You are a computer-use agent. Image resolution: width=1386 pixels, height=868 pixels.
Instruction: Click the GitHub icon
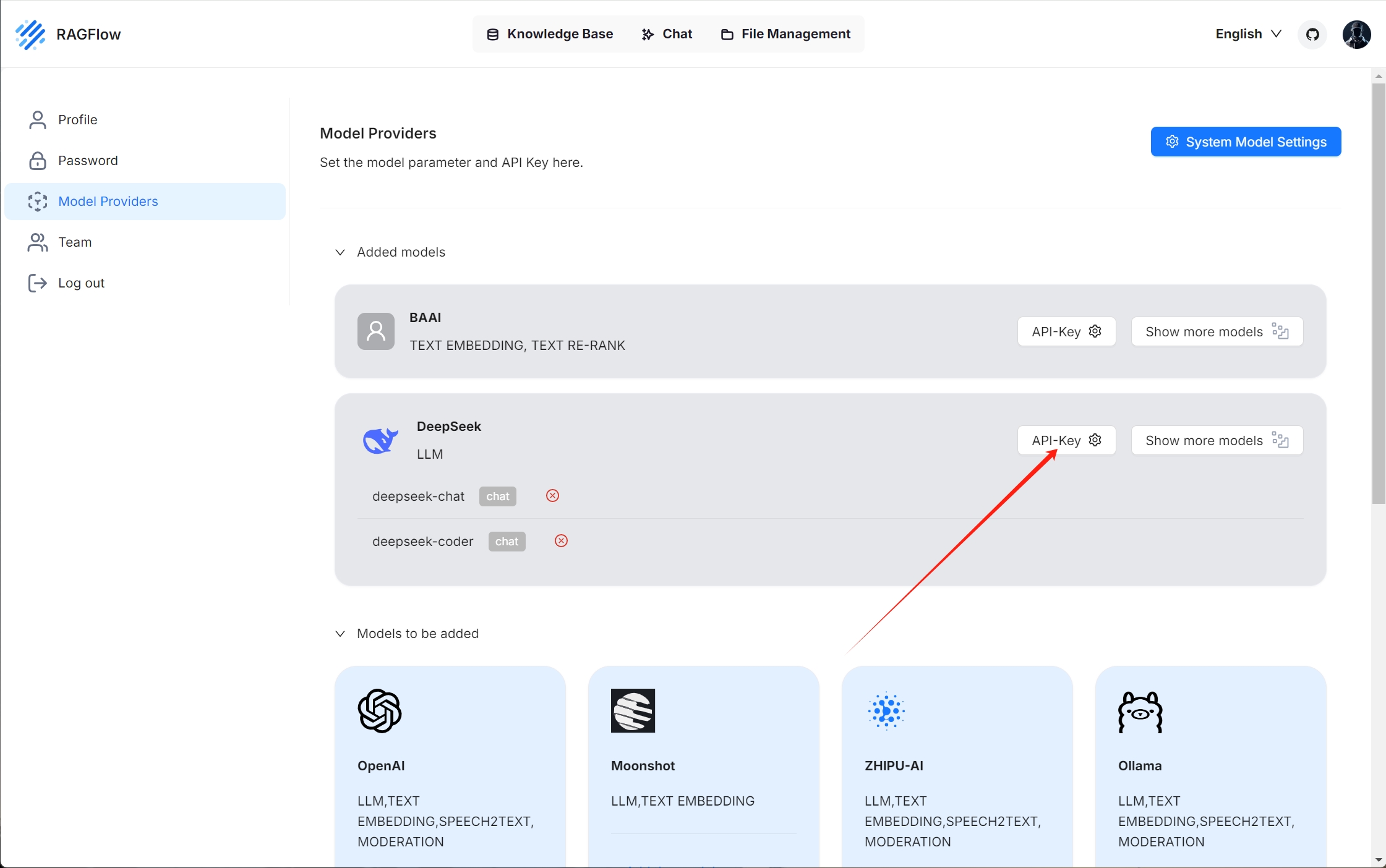pyautogui.click(x=1312, y=34)
